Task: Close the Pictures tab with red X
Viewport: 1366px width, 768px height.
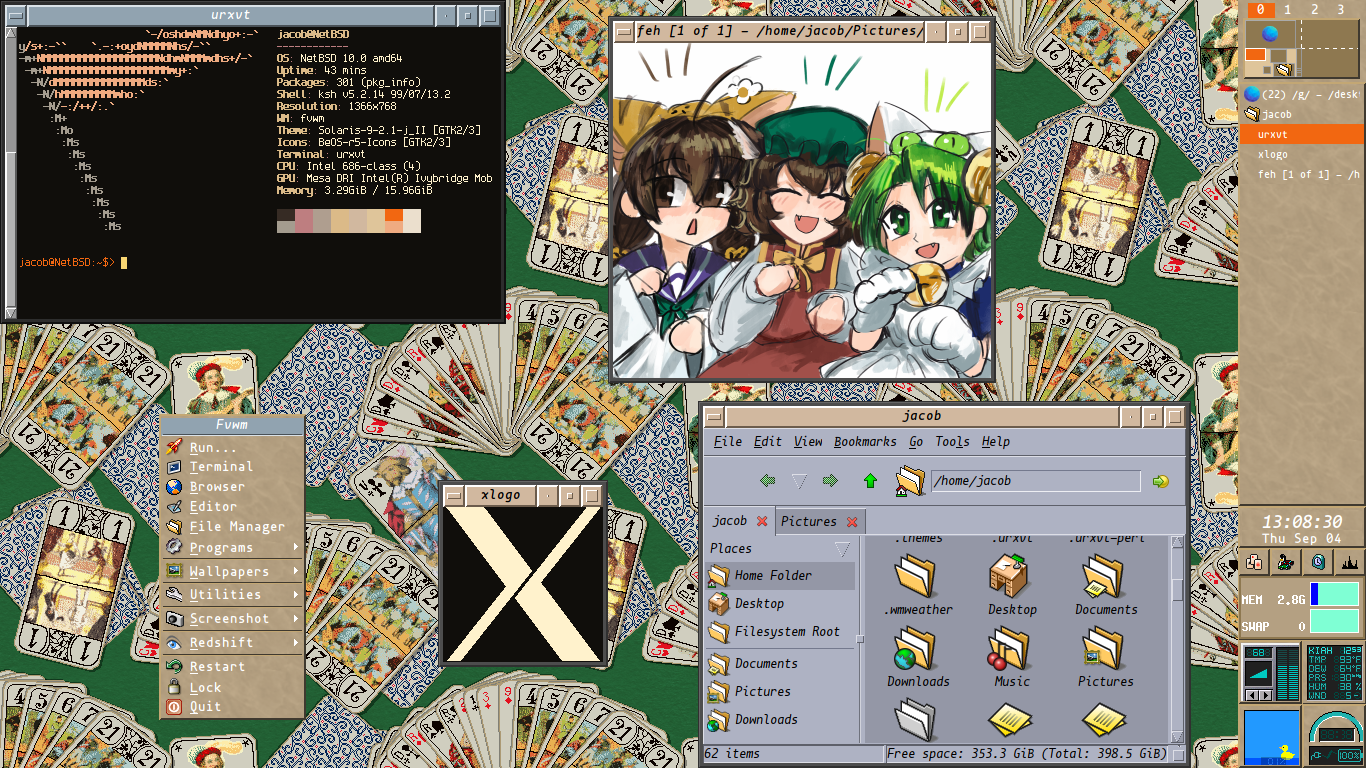Action: (x=852, y=522)
